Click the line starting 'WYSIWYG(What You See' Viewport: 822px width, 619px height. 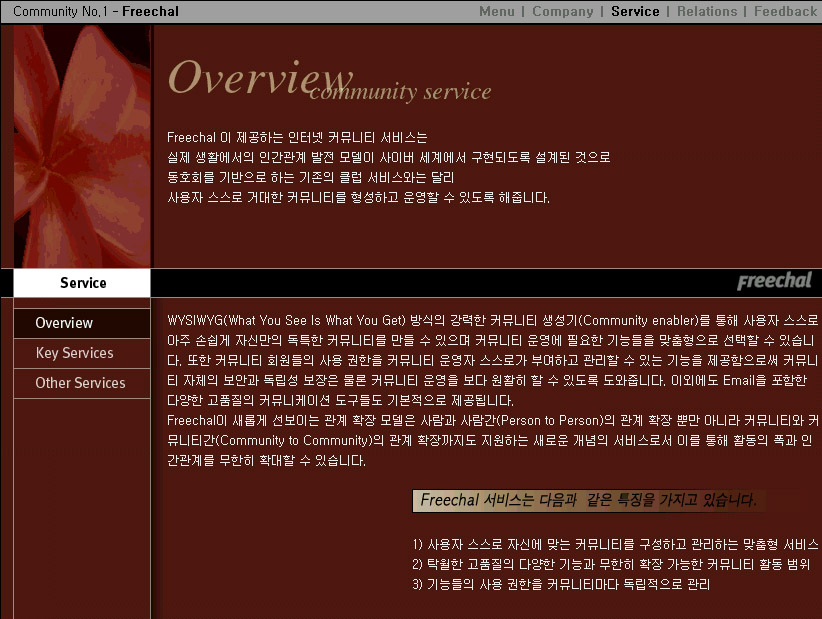coord(492,320)
